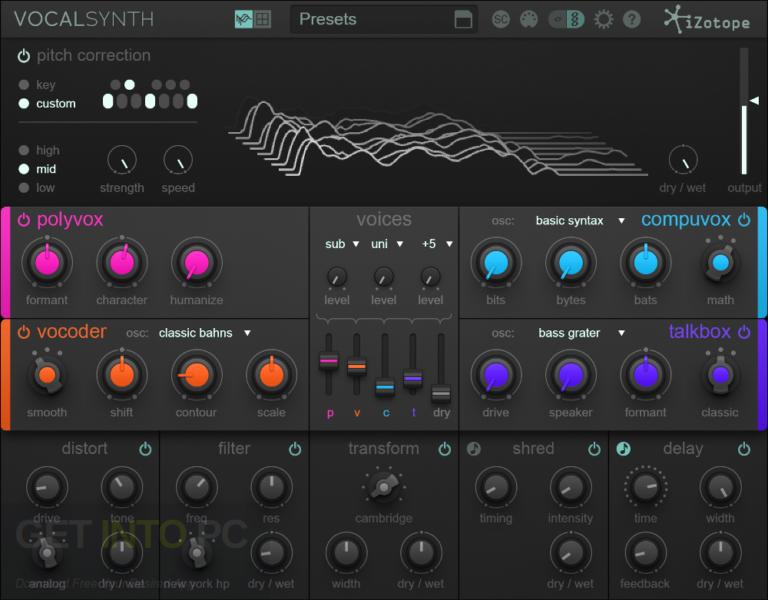The width and height of the screenshot is (768, 600).
Task: Click the polyvox character knob
Action: [122, 263]
